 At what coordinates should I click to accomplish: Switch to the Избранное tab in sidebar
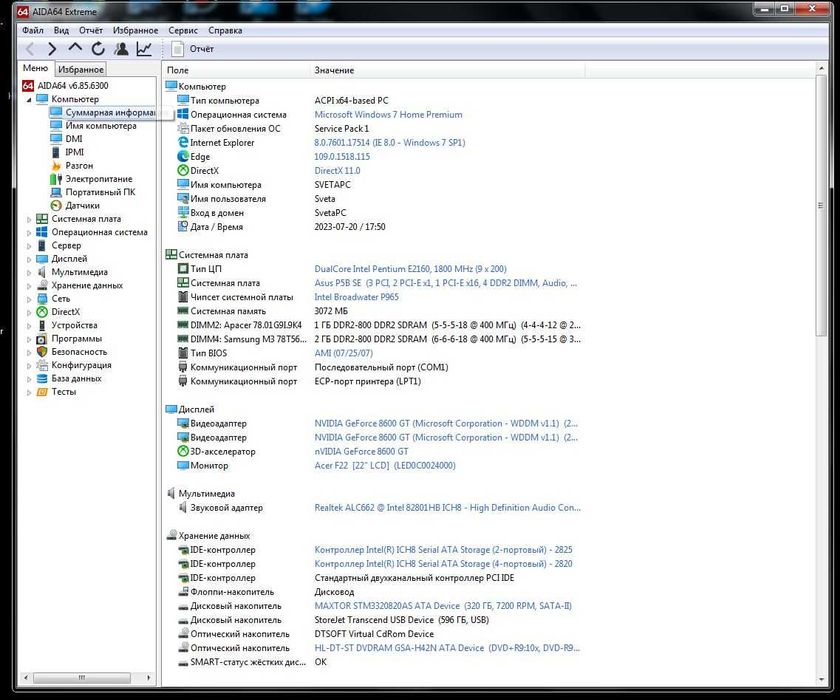coord(81,69)
